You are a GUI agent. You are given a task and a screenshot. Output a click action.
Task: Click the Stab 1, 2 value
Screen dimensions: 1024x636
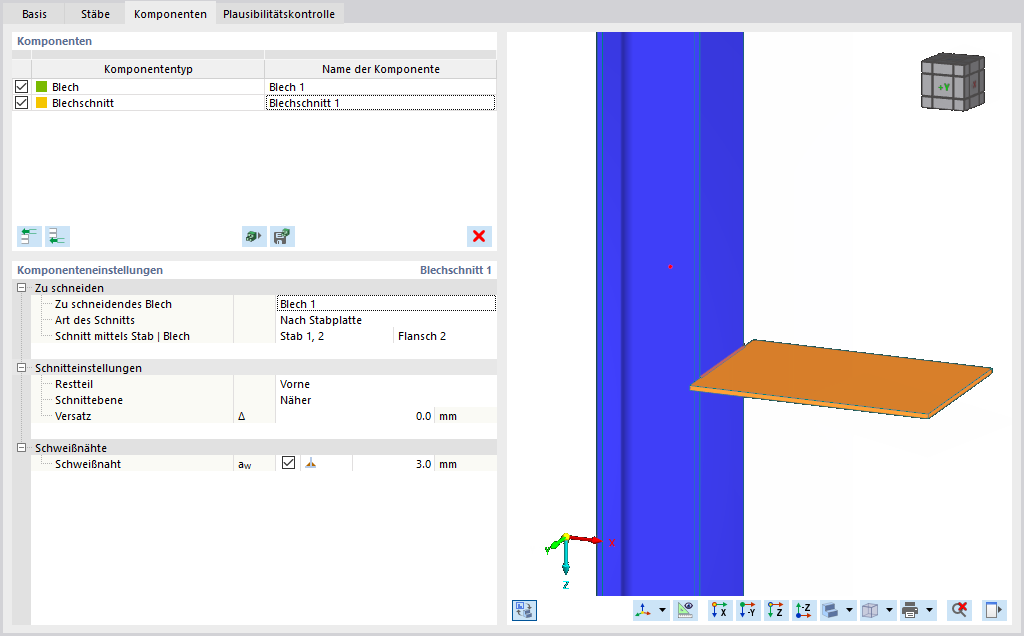(x=334, y=336)
